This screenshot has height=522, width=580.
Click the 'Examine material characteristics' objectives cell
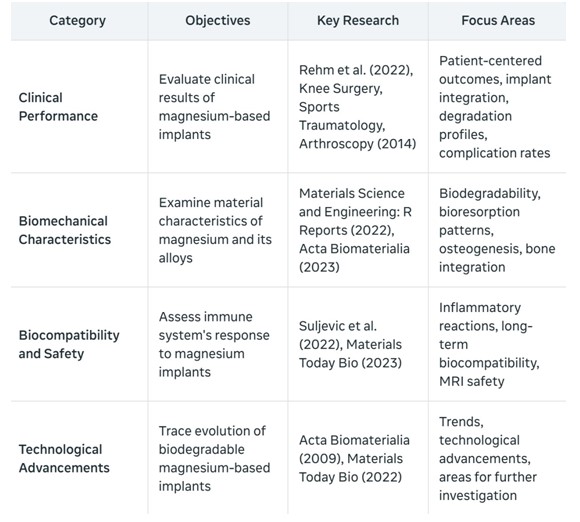215,230
